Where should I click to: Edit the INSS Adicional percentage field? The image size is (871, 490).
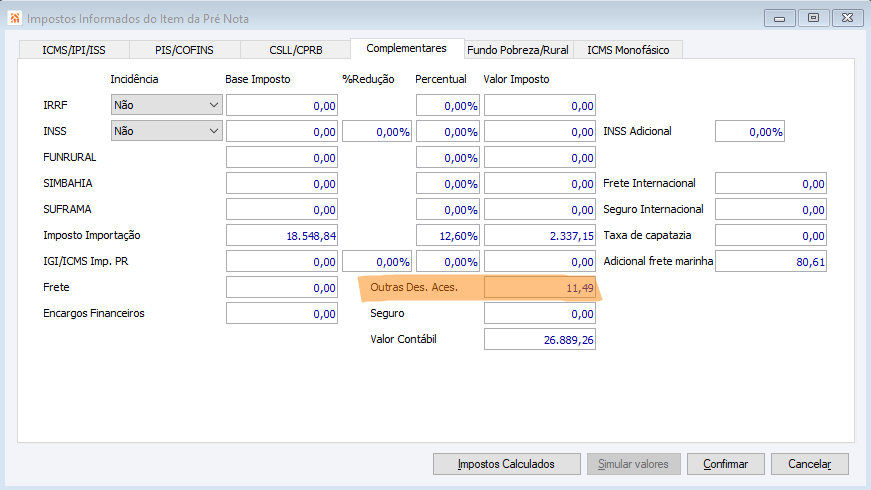pyautogui.click(x=750, y=132)
